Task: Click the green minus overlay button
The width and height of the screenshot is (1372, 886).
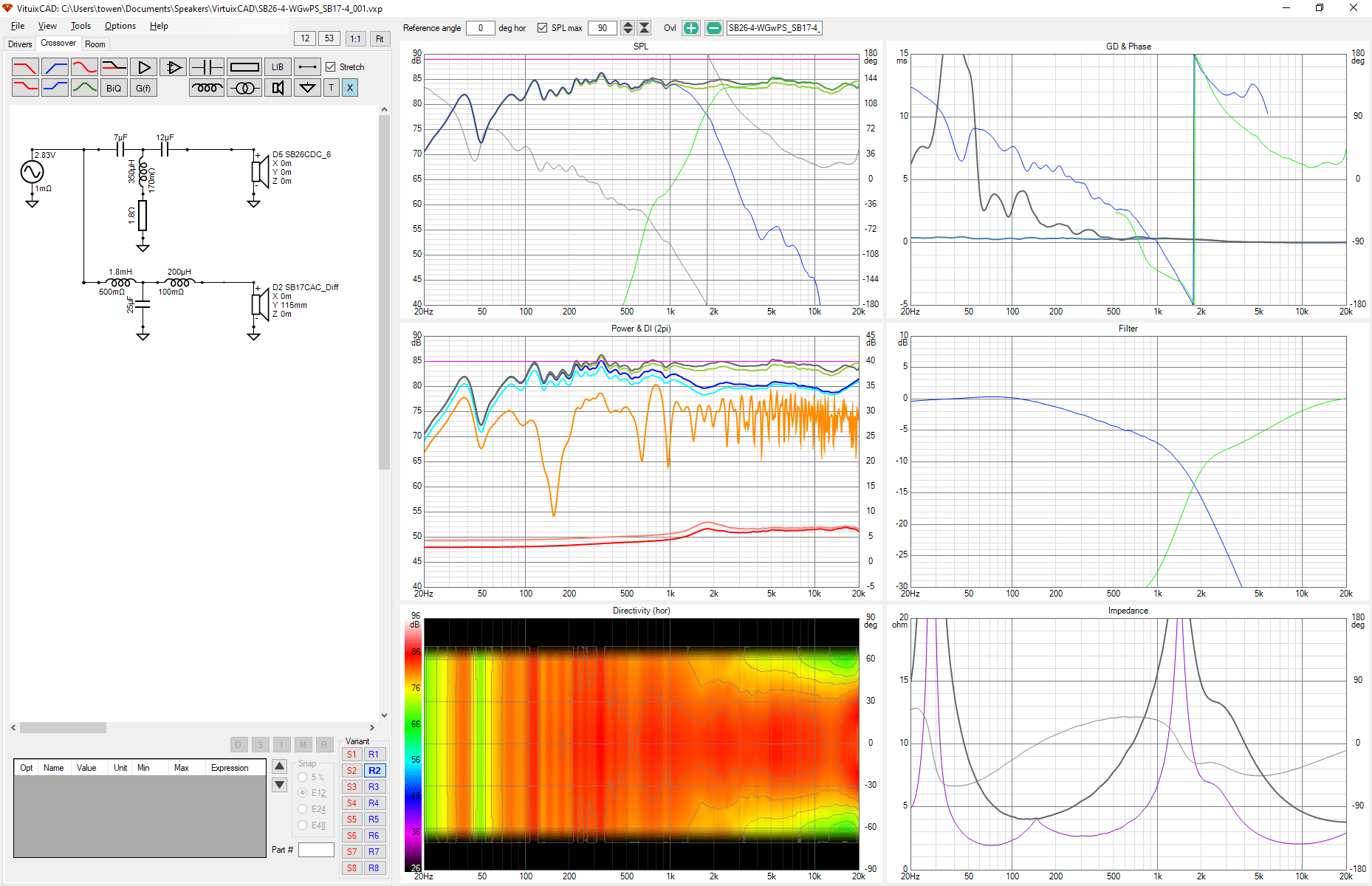Action: pyautogui.click(x=713, y=28)
